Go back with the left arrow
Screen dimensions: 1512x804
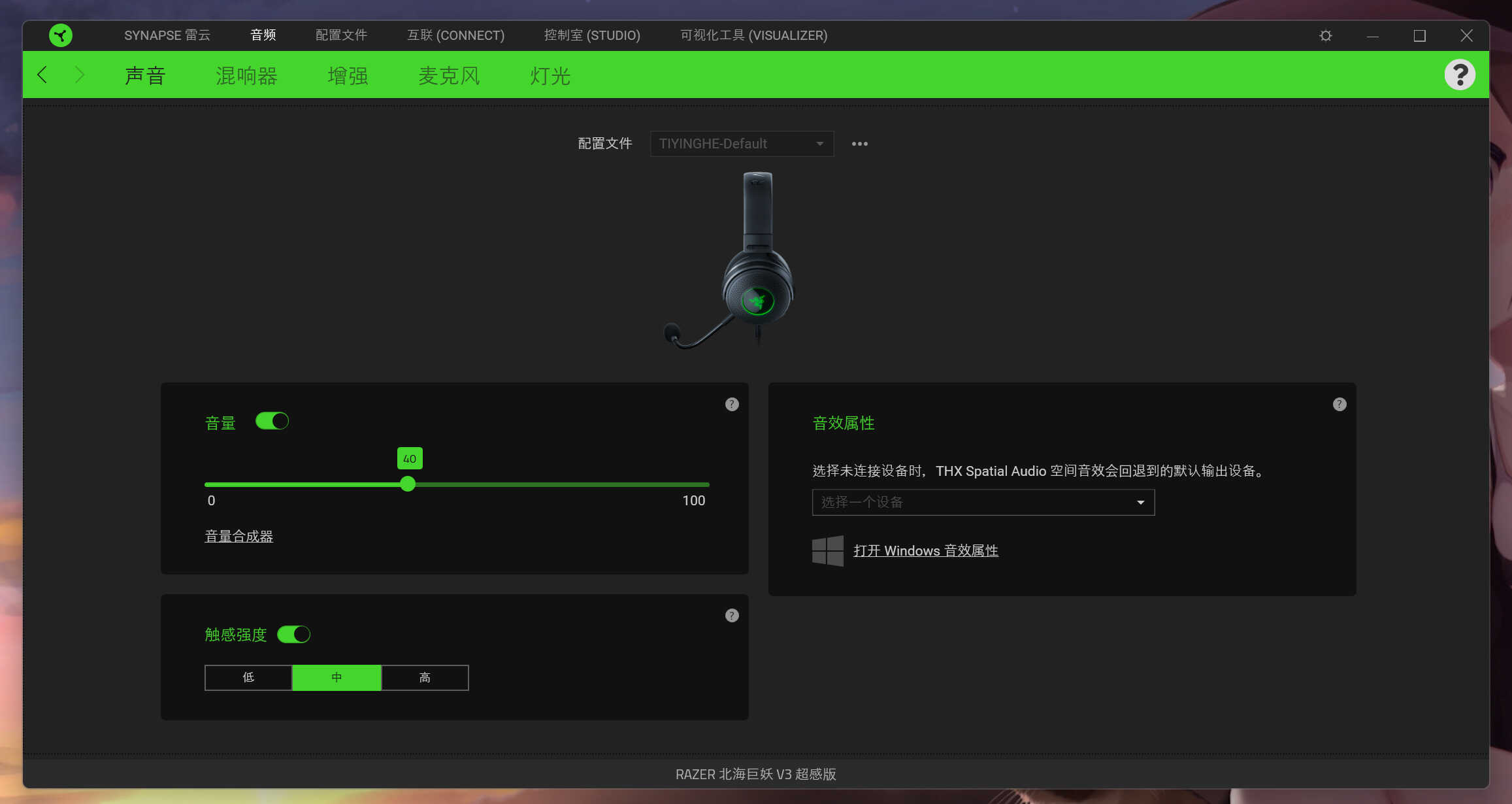click(42, 75)
